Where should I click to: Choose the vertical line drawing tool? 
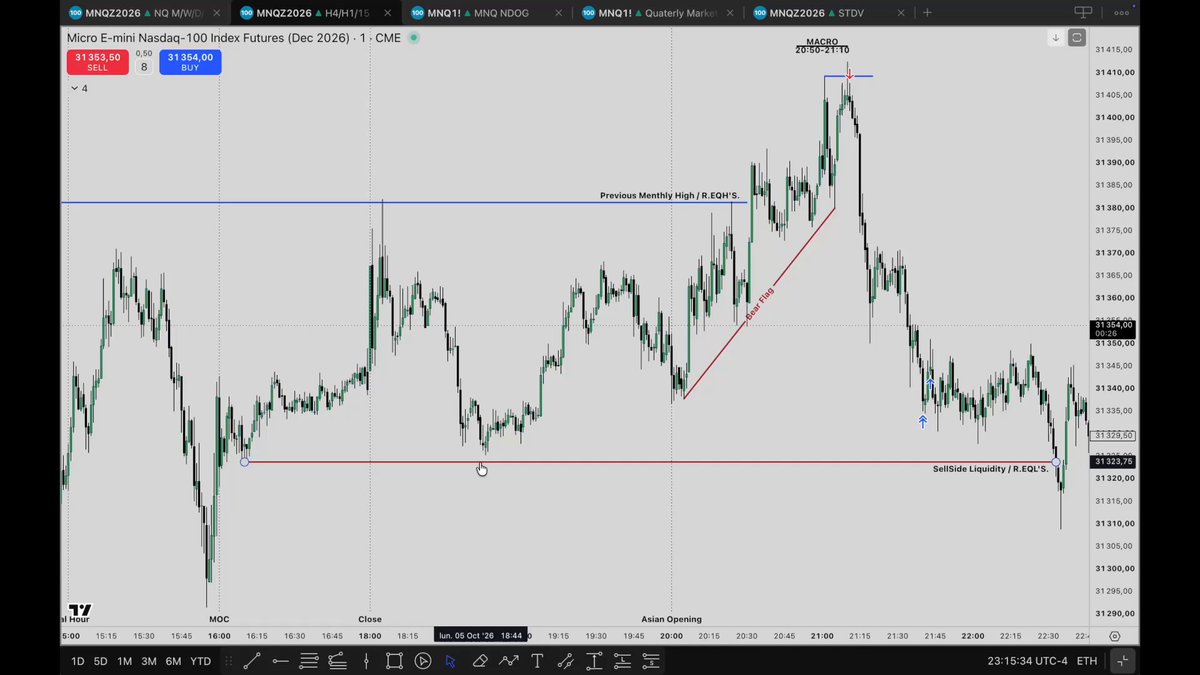[x=366, y=661]
